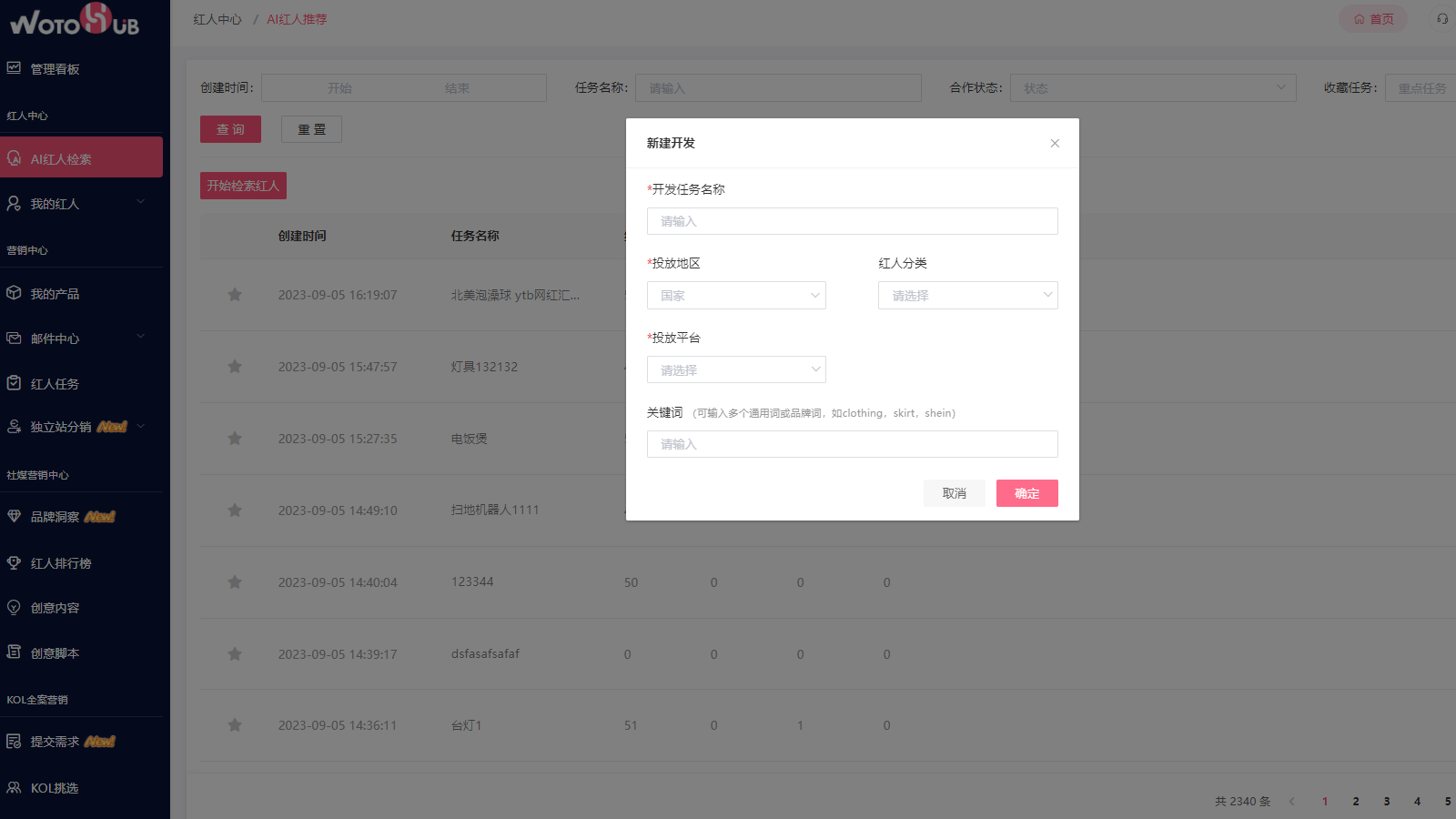Select the AI红人检索 sidebar icon
Viewport: 1456px width, 819px height.
15,157
